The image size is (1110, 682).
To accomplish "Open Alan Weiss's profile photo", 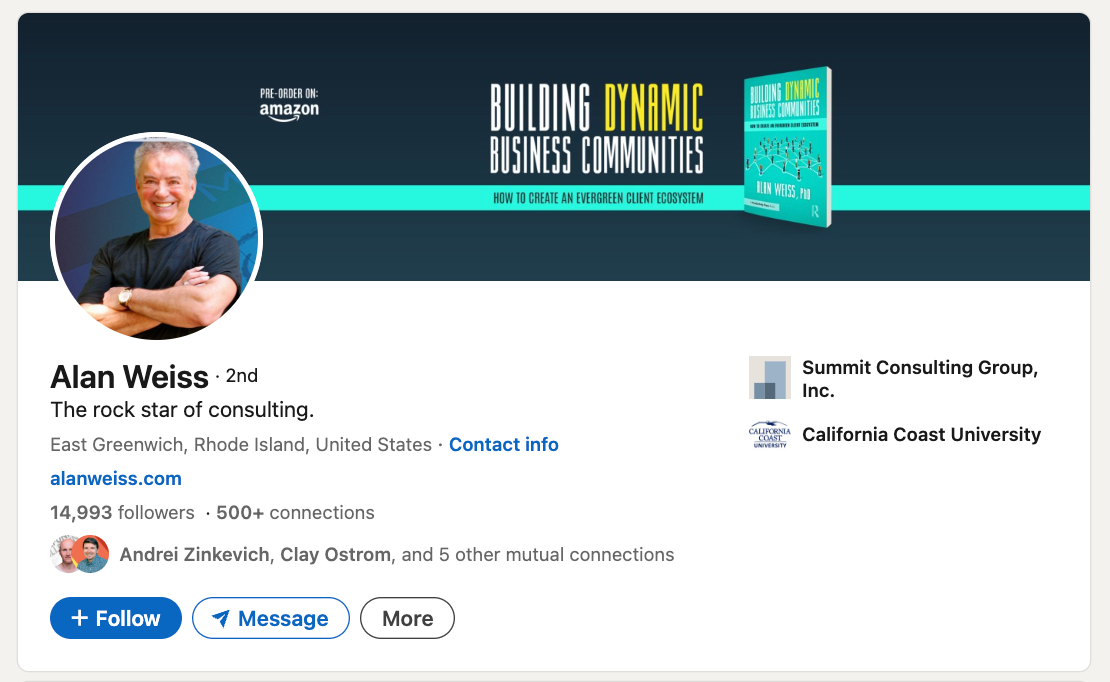I will (155, 237).
